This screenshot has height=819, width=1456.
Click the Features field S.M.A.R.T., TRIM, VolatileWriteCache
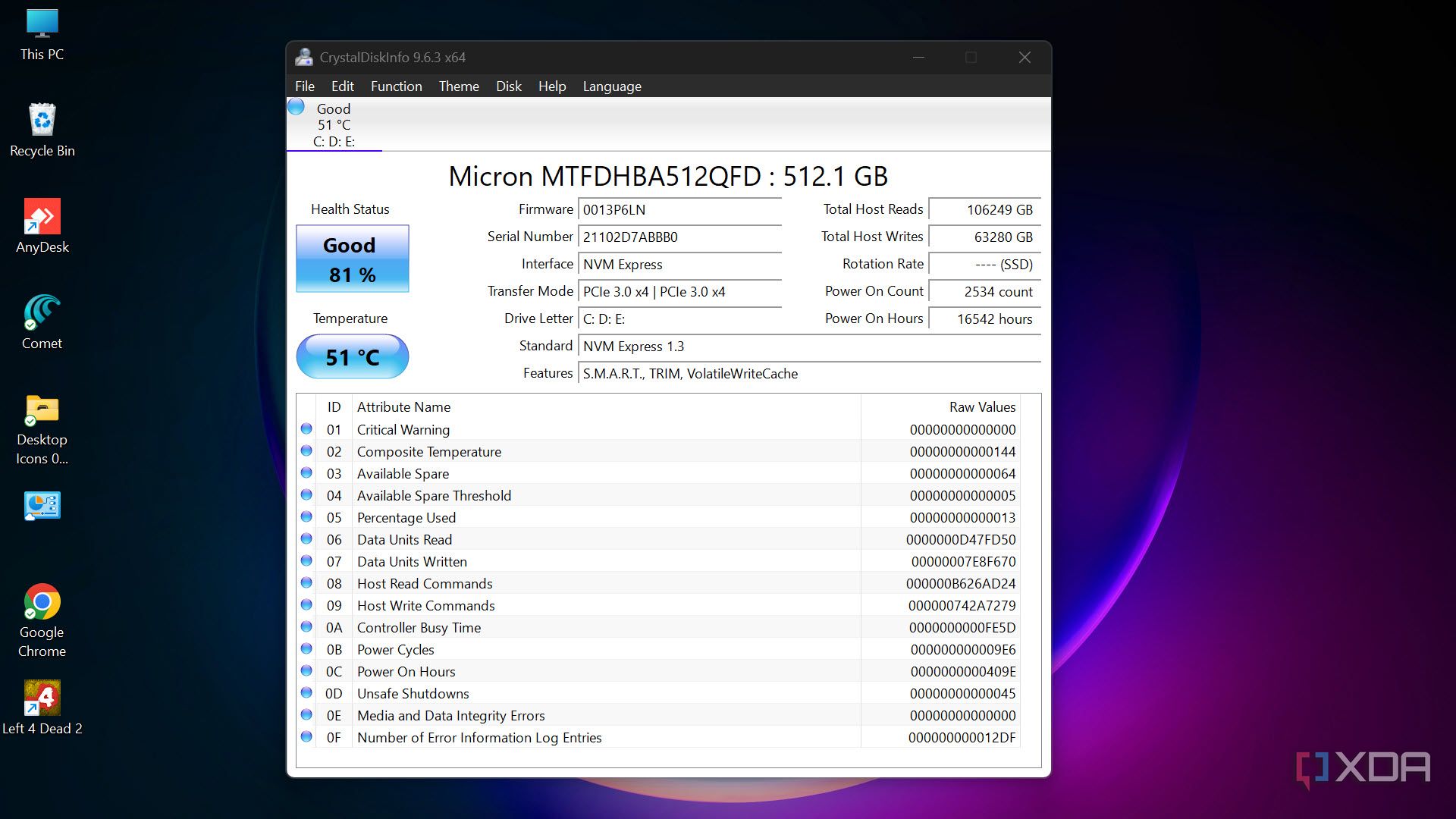809,374
